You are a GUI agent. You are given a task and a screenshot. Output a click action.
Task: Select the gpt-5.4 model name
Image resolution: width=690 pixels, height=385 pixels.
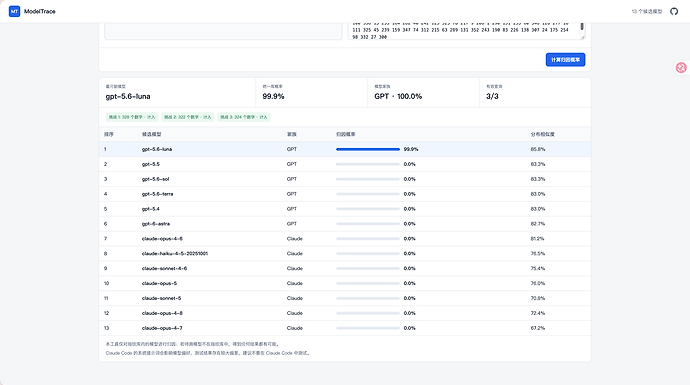point(150,209)
